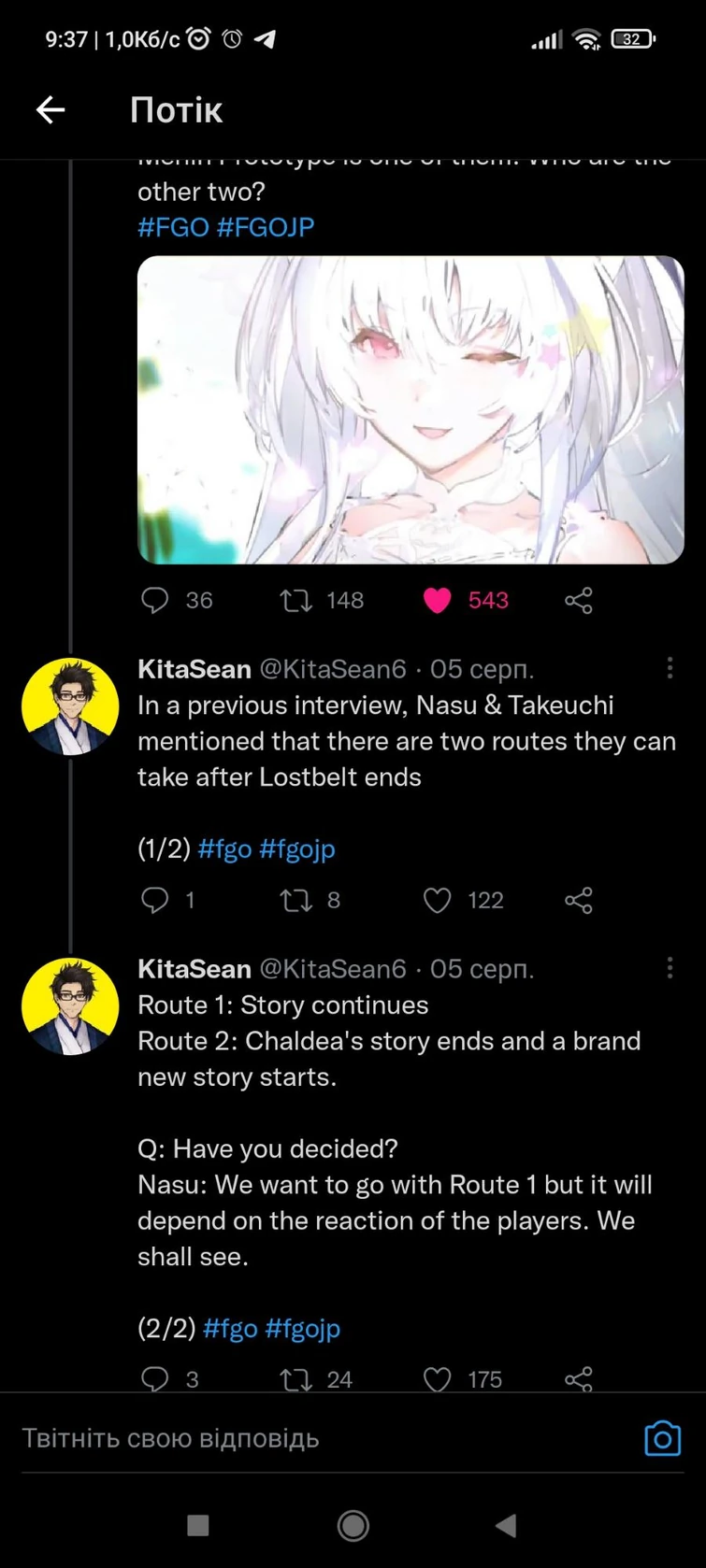Screen dimensions: 706x1568
Task: Open the three-dot menu on the Route 1 tweet
Action: click(x=670, y=968)
